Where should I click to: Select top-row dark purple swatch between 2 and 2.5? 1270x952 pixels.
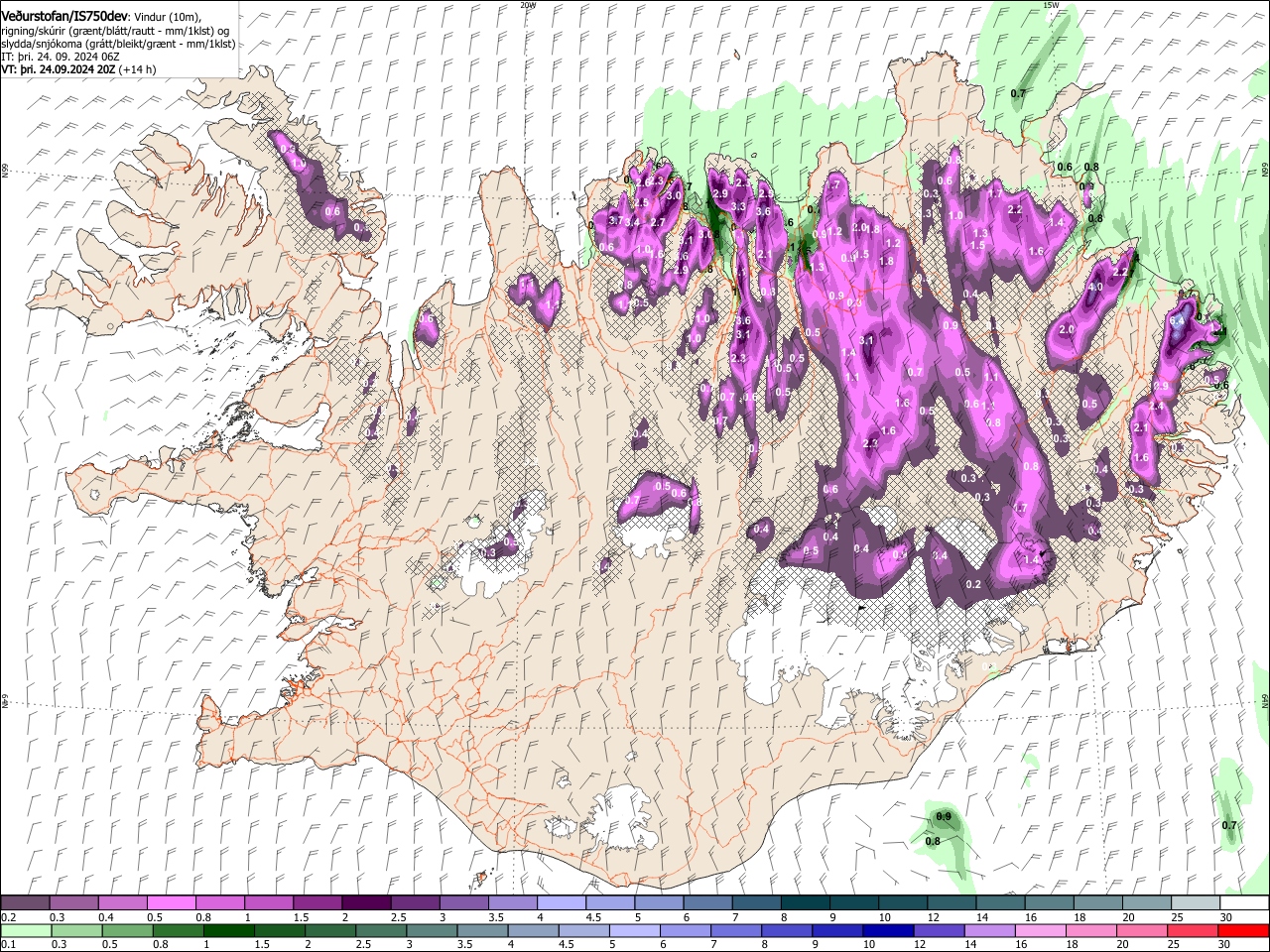coord(365,903)
